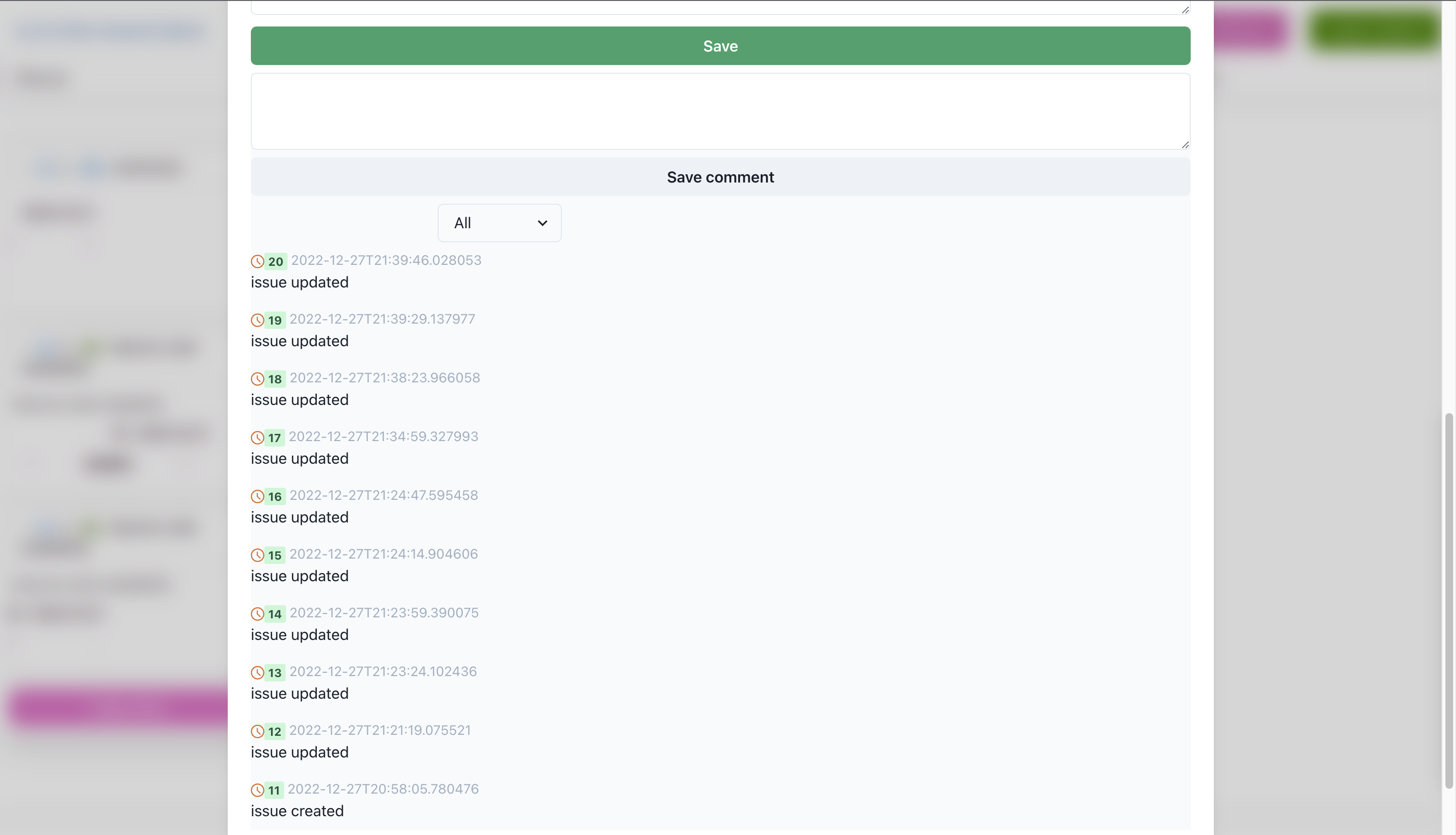Click clock icon next to event 16
Image resolution: width=1456 pixels, height=835 pixels.
[x=258, y=496]
